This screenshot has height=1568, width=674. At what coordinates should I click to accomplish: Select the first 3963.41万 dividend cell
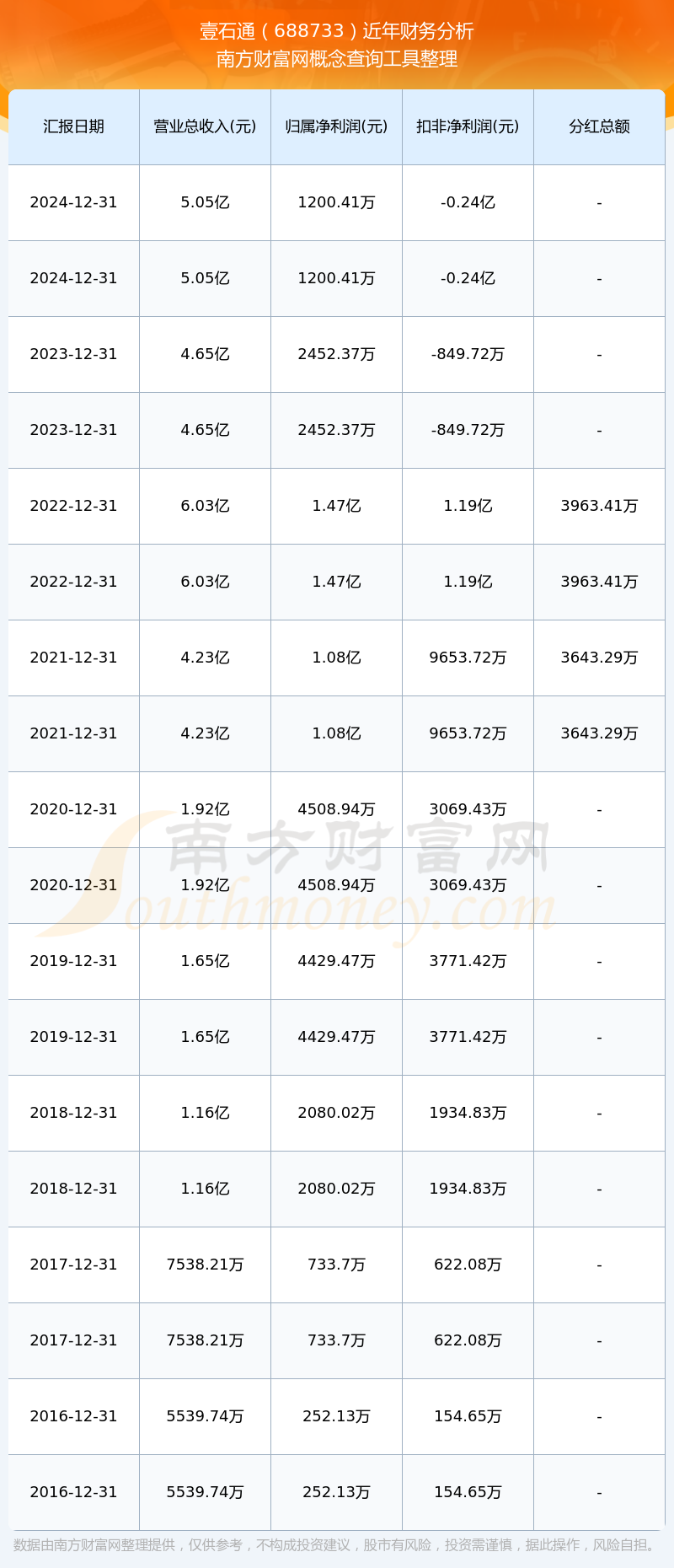(x=599, y=506)
